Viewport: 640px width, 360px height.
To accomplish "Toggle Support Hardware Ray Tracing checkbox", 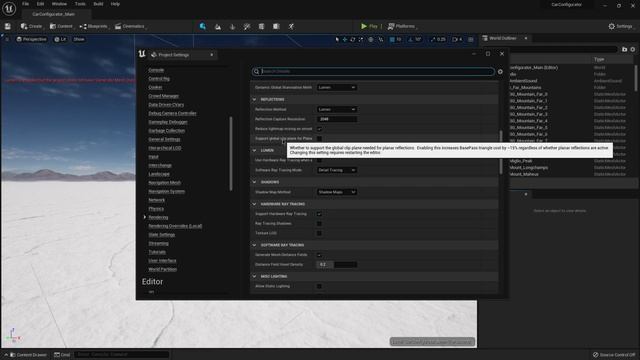I will pyautogui.click(x=319, y=214).
